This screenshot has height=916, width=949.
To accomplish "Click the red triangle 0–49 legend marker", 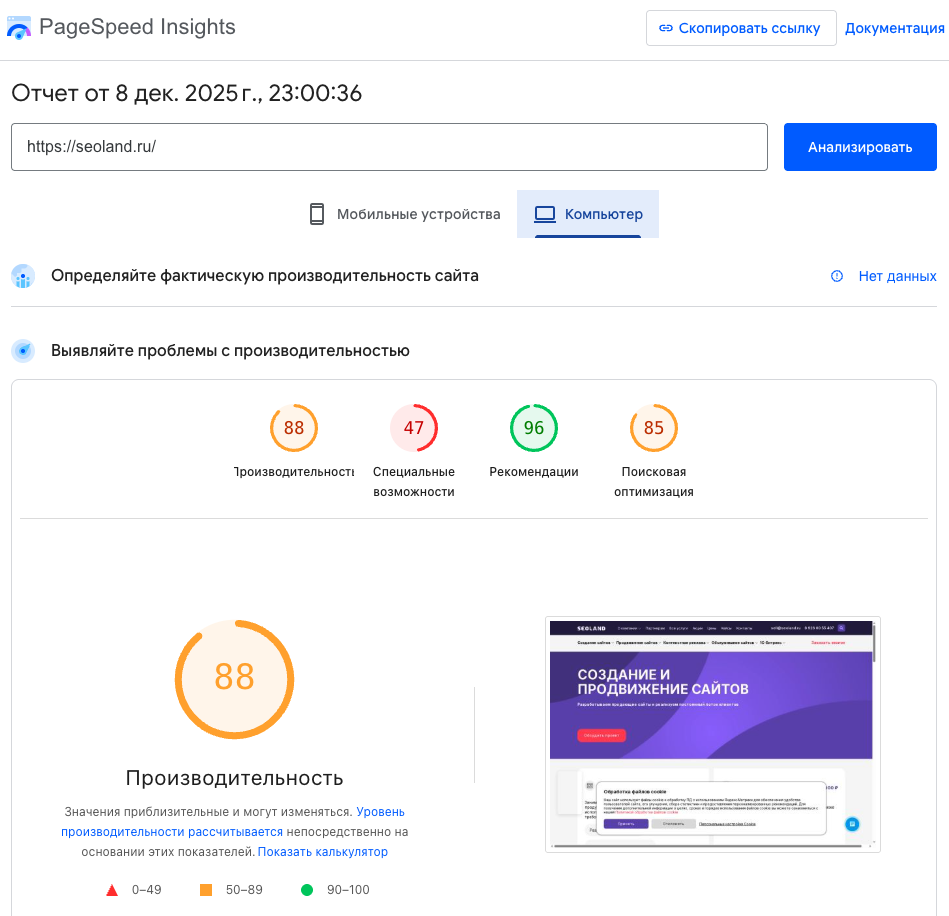I will (111, 888).
